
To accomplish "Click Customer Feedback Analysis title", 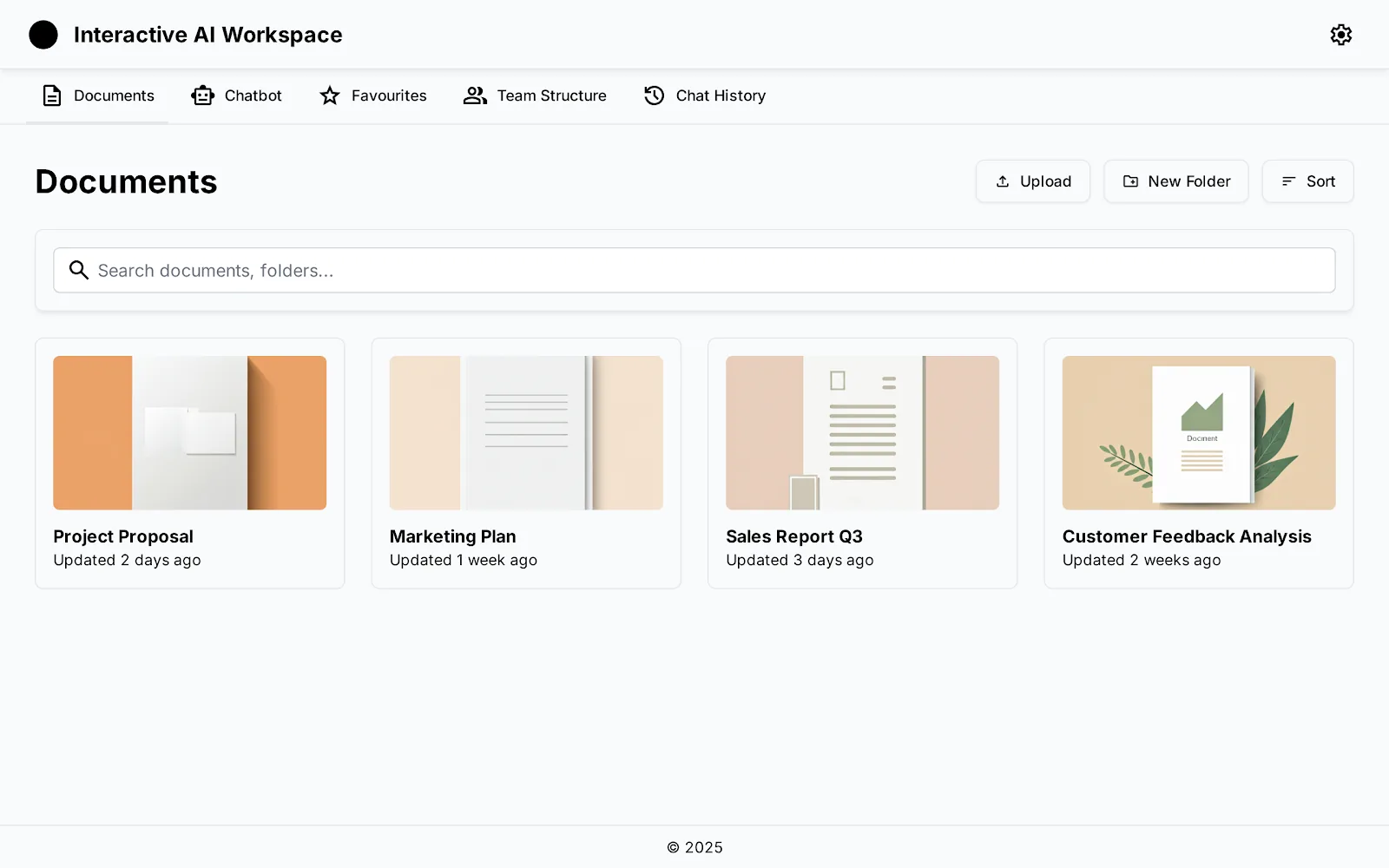I will coord(1187,536).
